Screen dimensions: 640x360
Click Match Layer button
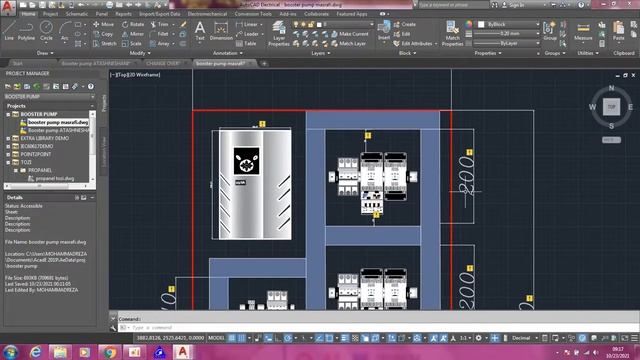coord(349,43)
